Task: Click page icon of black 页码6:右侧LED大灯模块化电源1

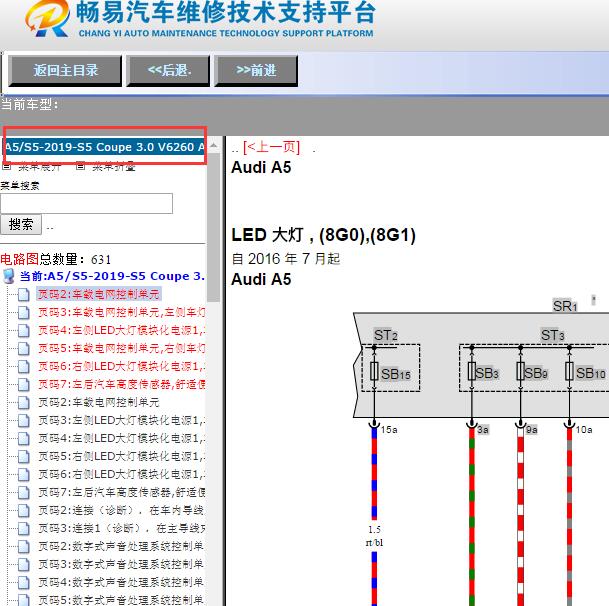Action: (x=24, y=474)
